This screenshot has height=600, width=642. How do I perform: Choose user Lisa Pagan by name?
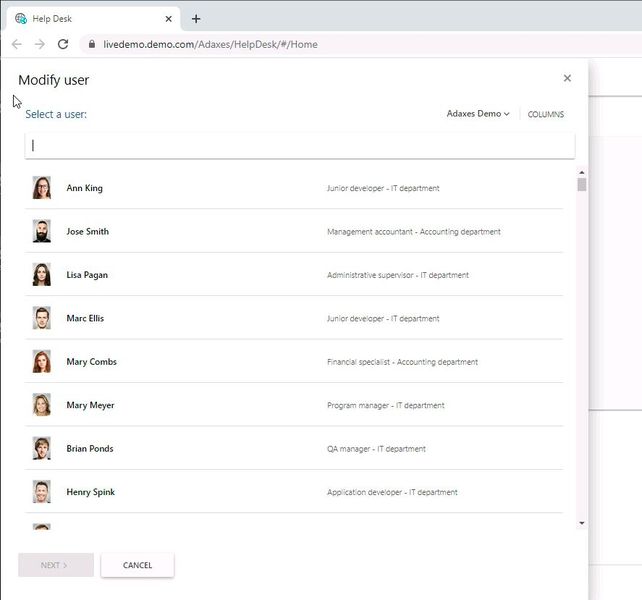87,275
